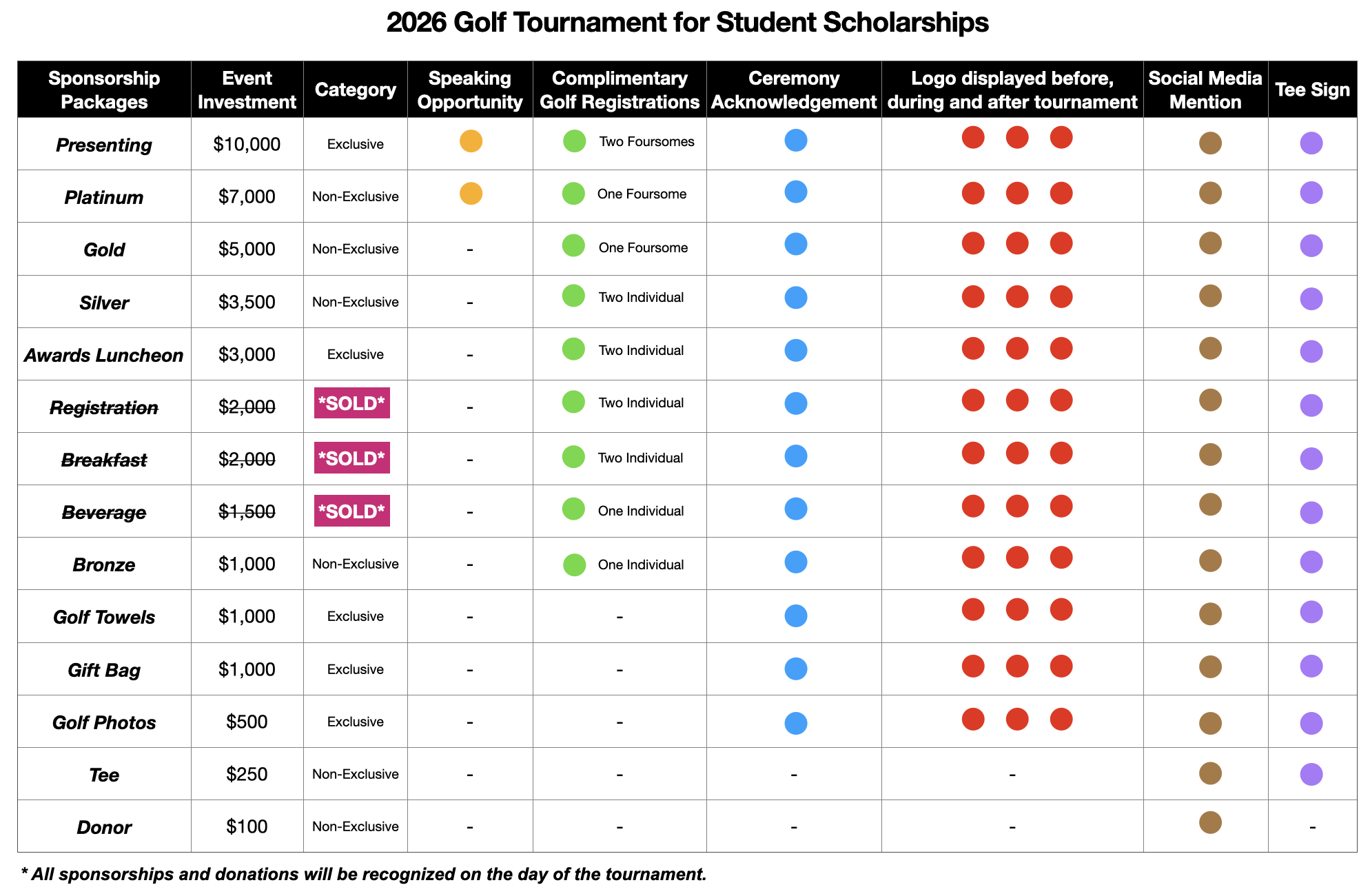
Task: Click the brown Social Media dot for Donor
Action: (x=1210, y=822)
